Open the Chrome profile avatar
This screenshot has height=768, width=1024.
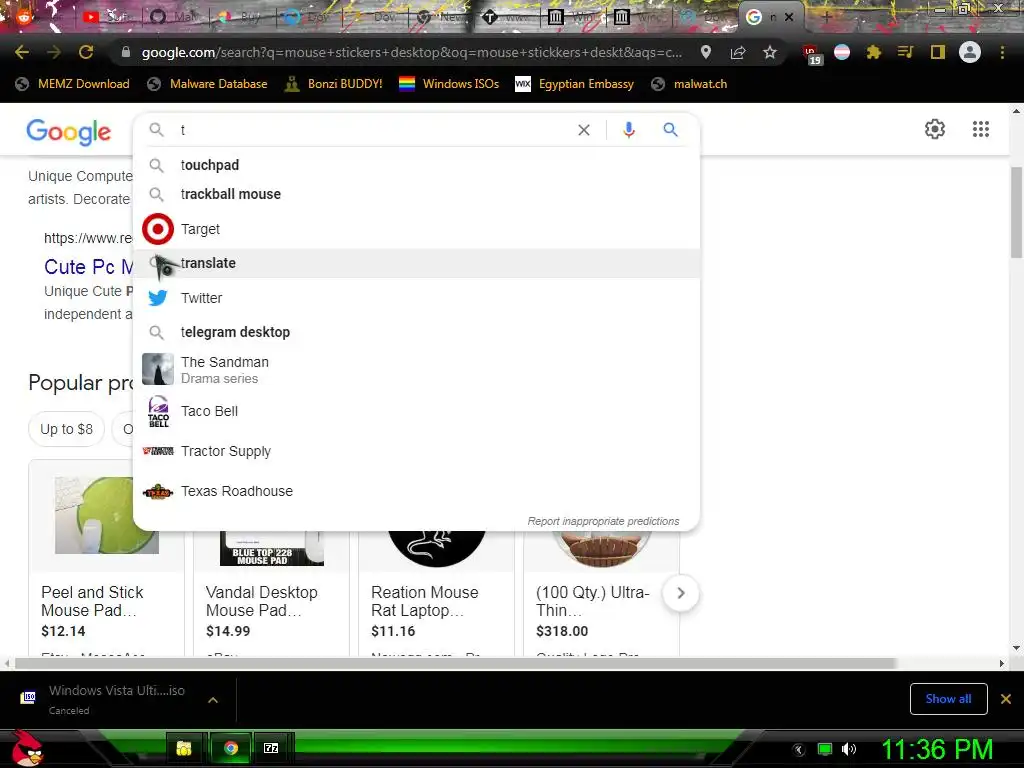pos(970,52)
